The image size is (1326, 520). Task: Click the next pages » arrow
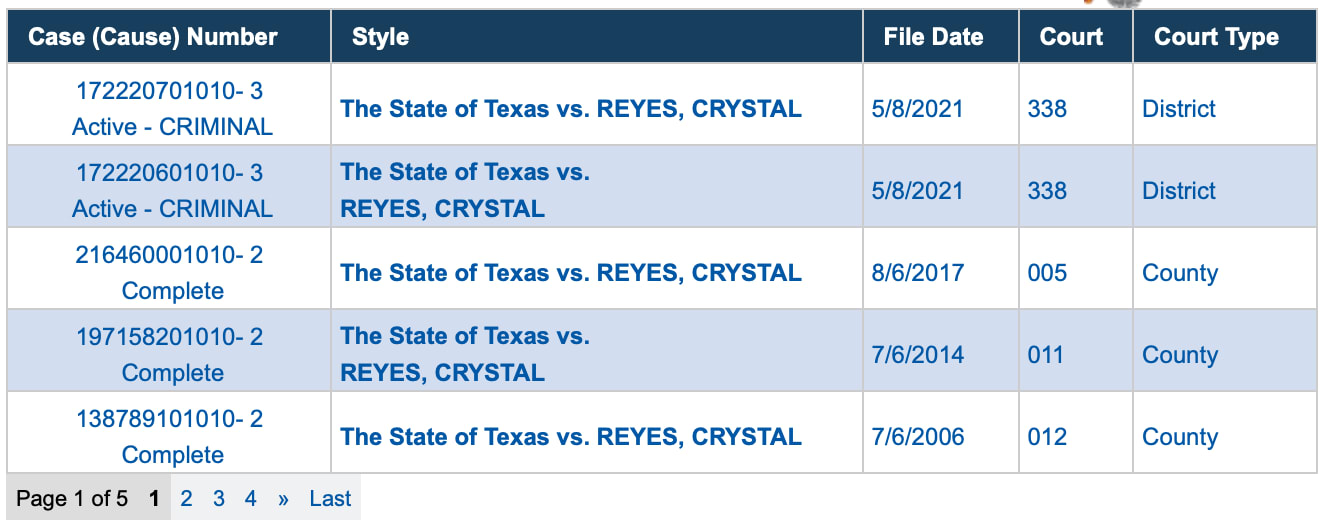pos(283,498)
